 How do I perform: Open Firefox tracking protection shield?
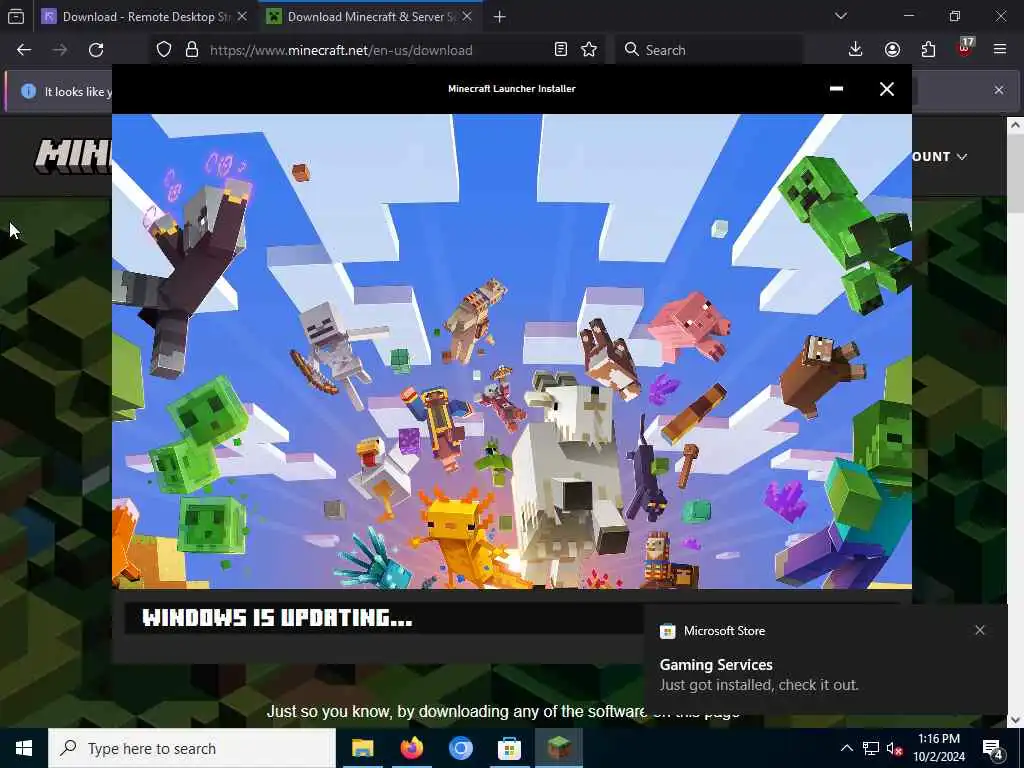pyautogui.click(x=164, y=50)
